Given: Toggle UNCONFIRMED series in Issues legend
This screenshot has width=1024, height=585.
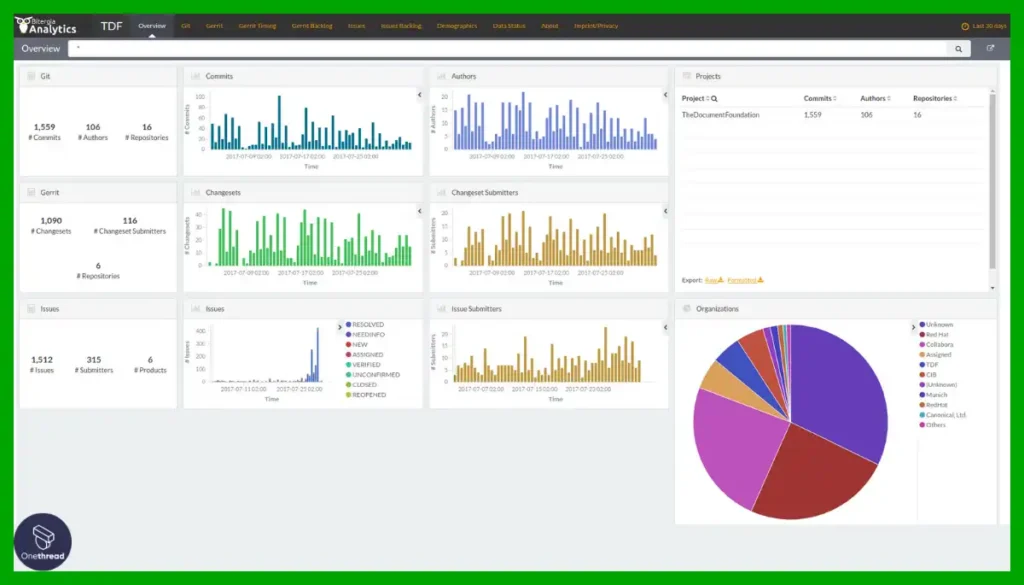Looking at the screenshot, I should point(373,375).
